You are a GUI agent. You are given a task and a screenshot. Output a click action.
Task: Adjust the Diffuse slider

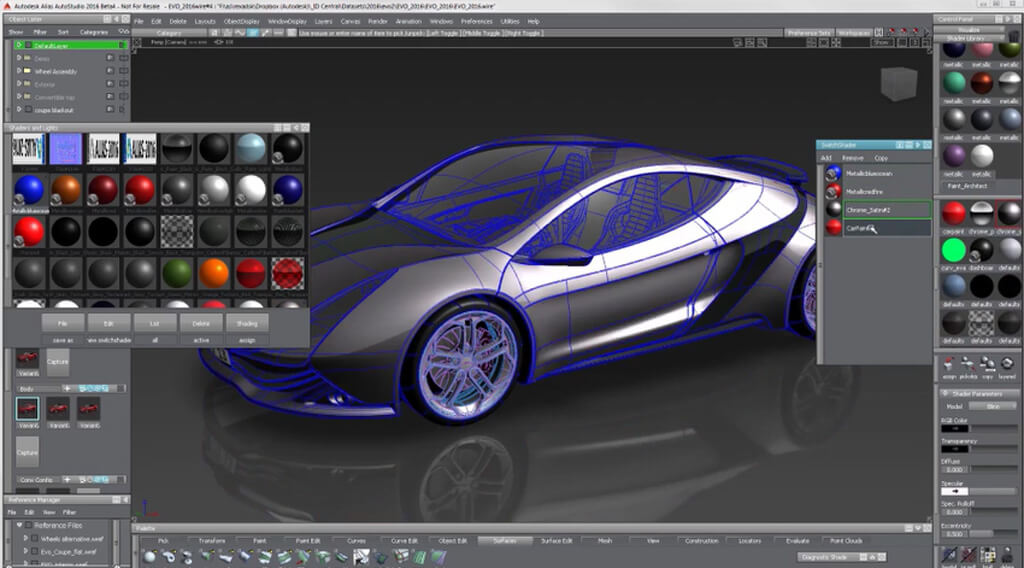click(993, 469)
